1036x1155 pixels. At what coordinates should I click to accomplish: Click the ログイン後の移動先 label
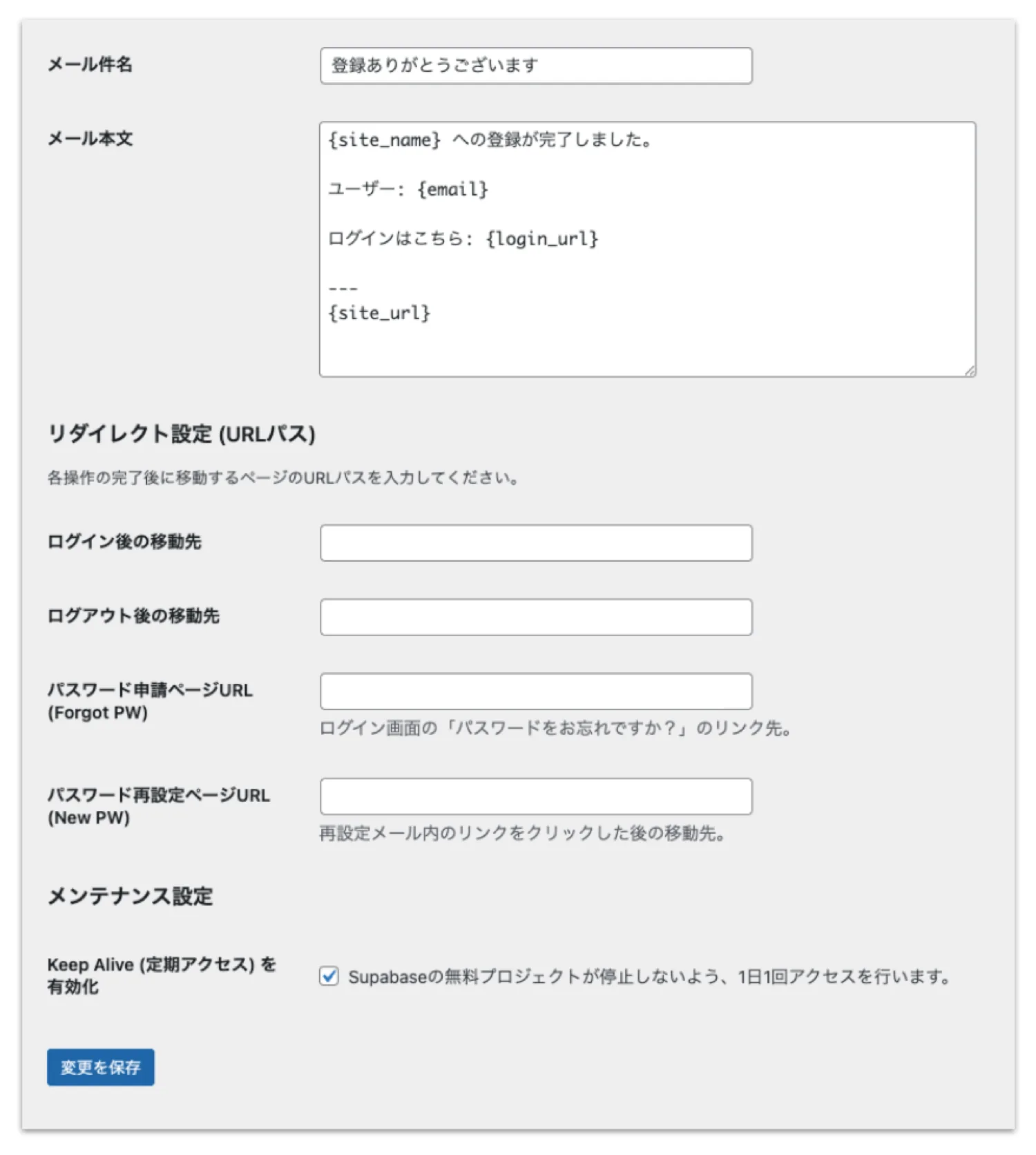pyautogui.click(x=124, y=542)
